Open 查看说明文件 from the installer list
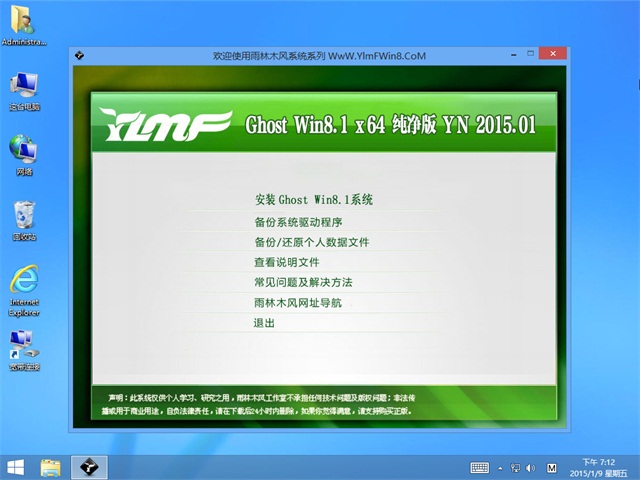The height and width of the screenshot is (480, 640). point(287,262)
